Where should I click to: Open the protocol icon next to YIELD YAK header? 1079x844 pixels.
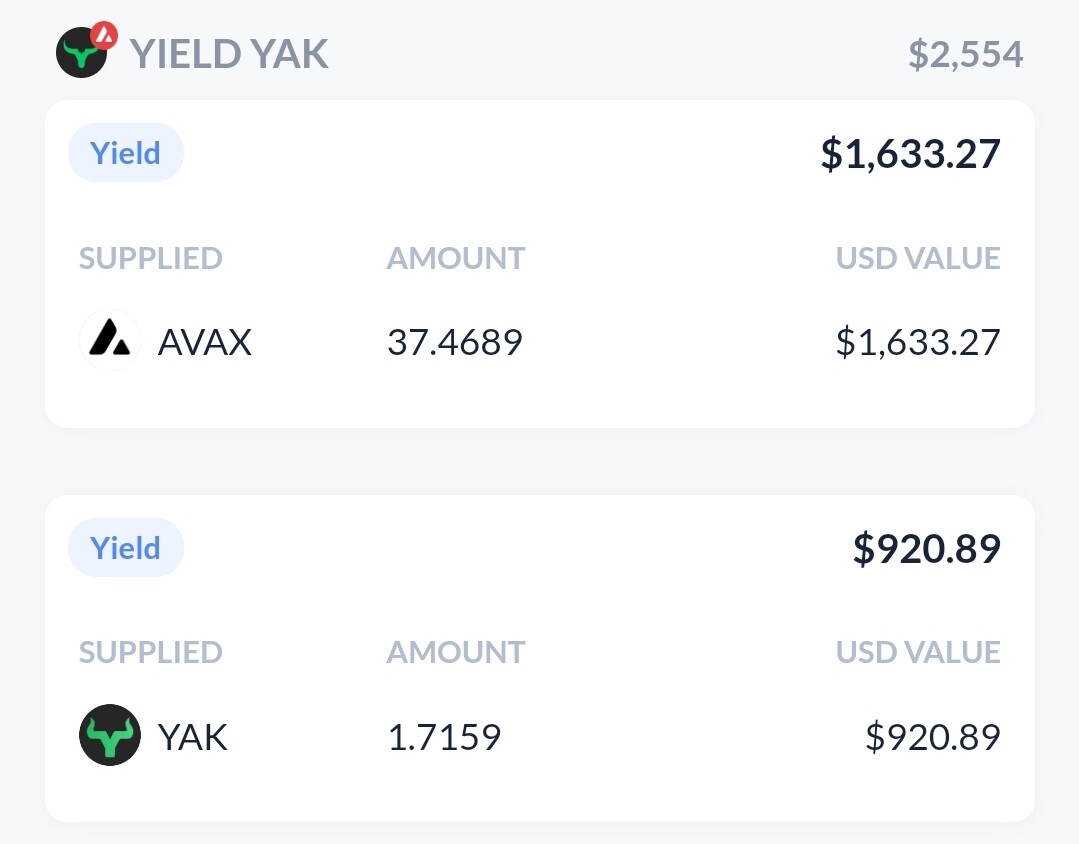[84, 53]
